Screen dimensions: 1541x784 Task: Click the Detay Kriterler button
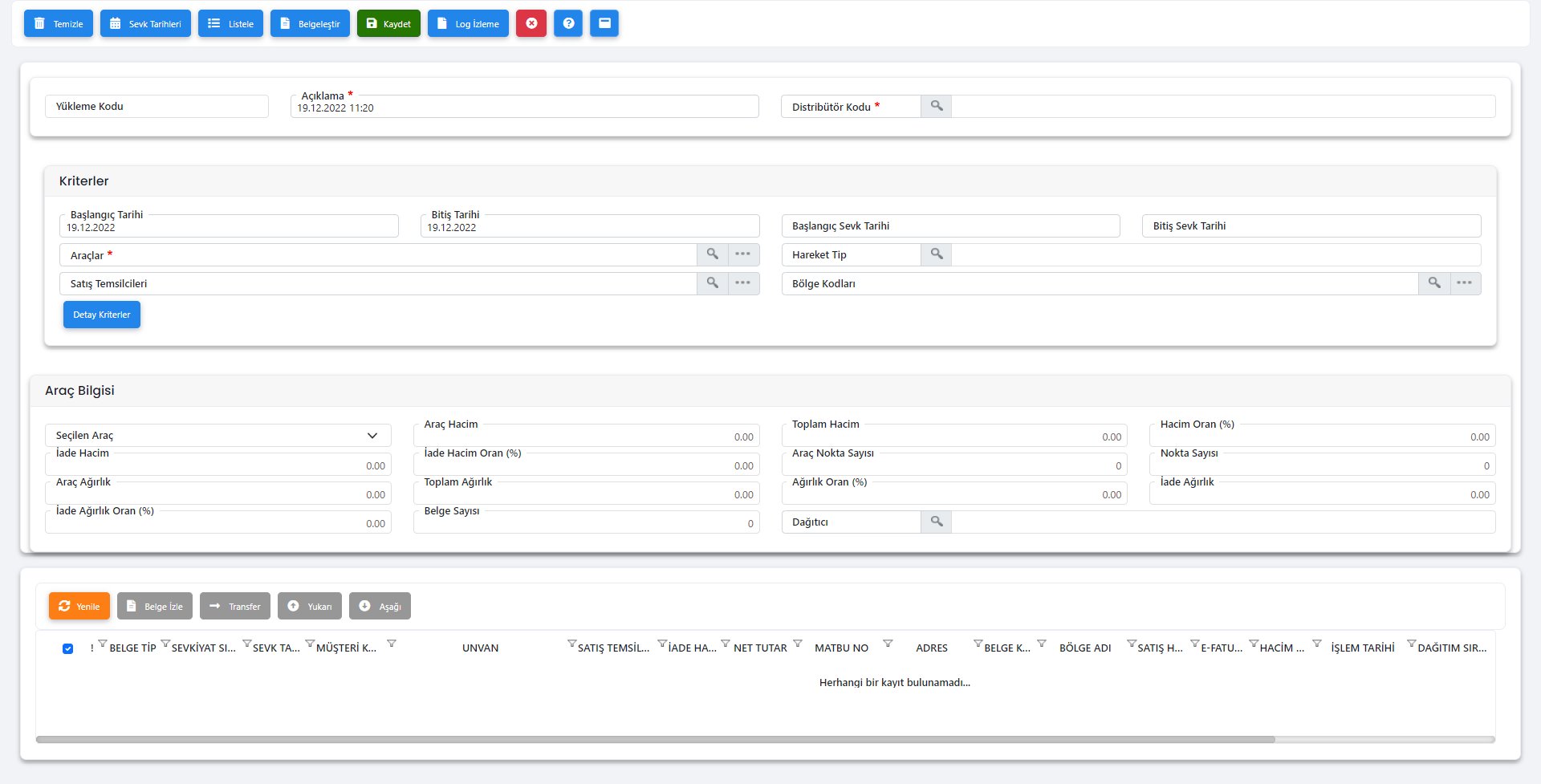click(102, 315)
